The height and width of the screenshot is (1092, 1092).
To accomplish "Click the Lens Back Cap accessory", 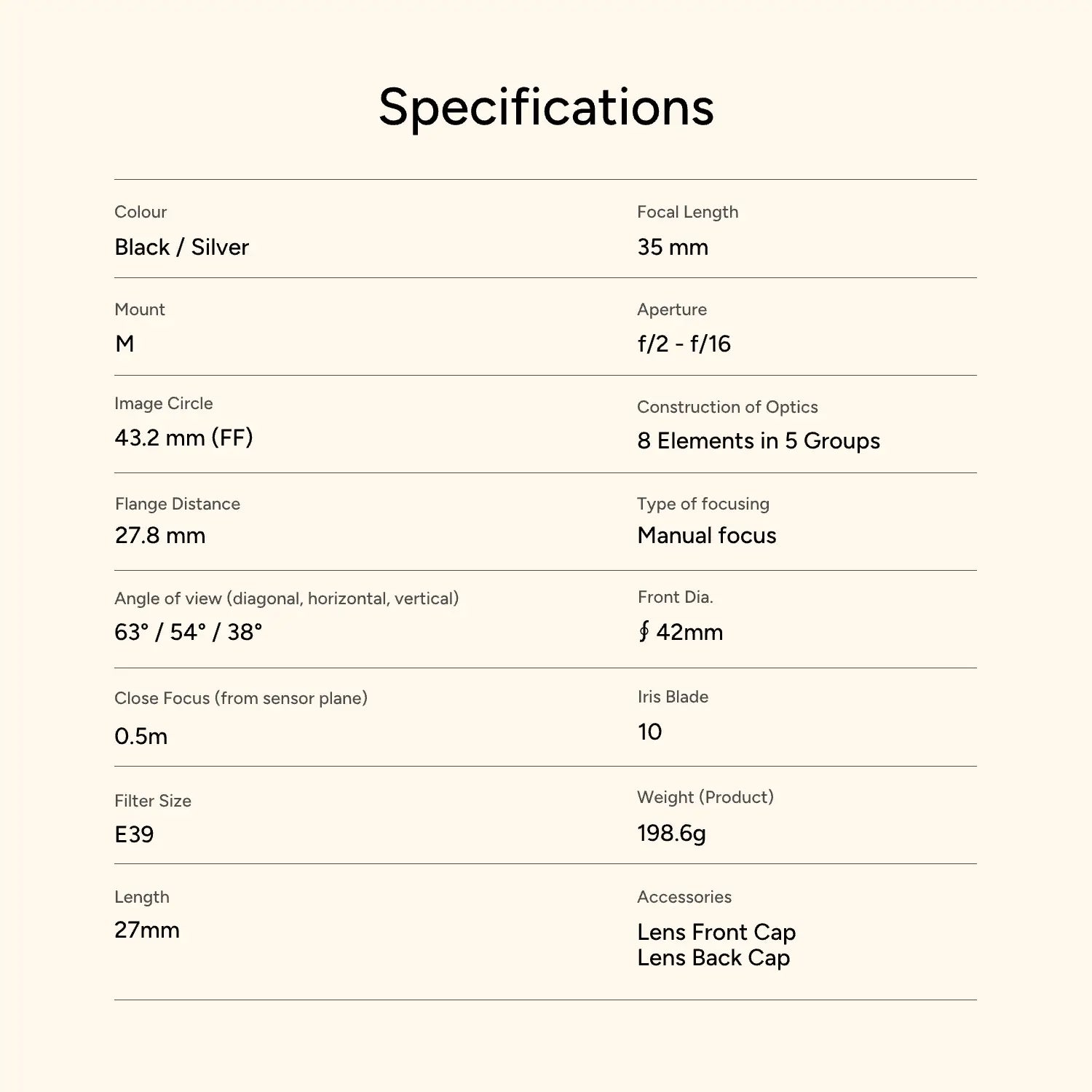I will (713, 958).
